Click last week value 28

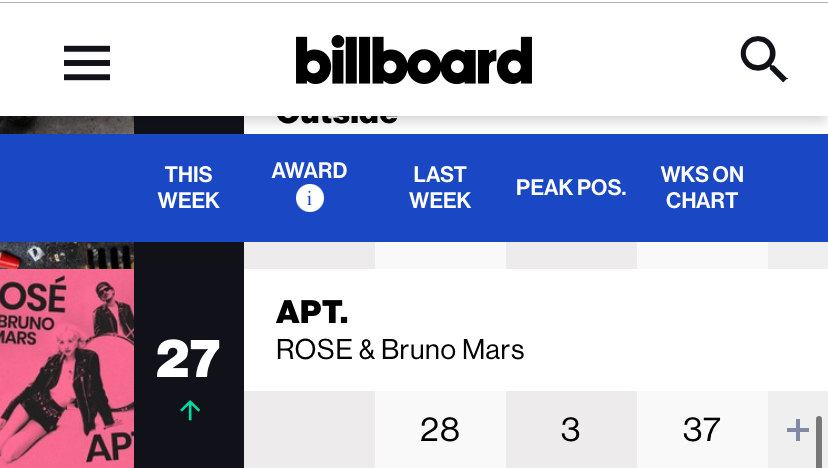click(440, 429)
